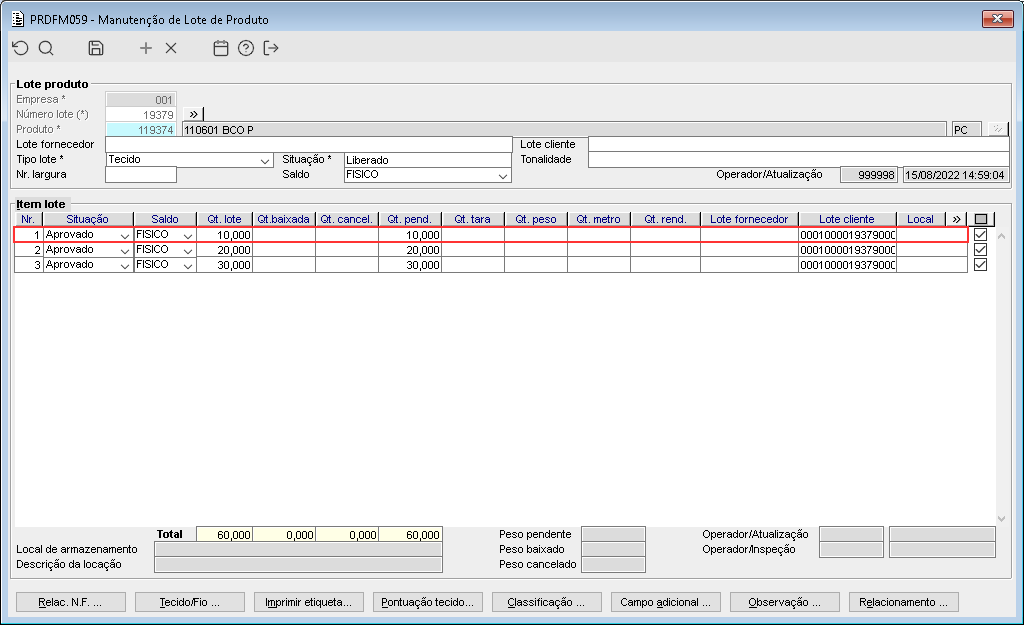Click Qt. pend. cell 30,000 in row 3

[410, 265]
